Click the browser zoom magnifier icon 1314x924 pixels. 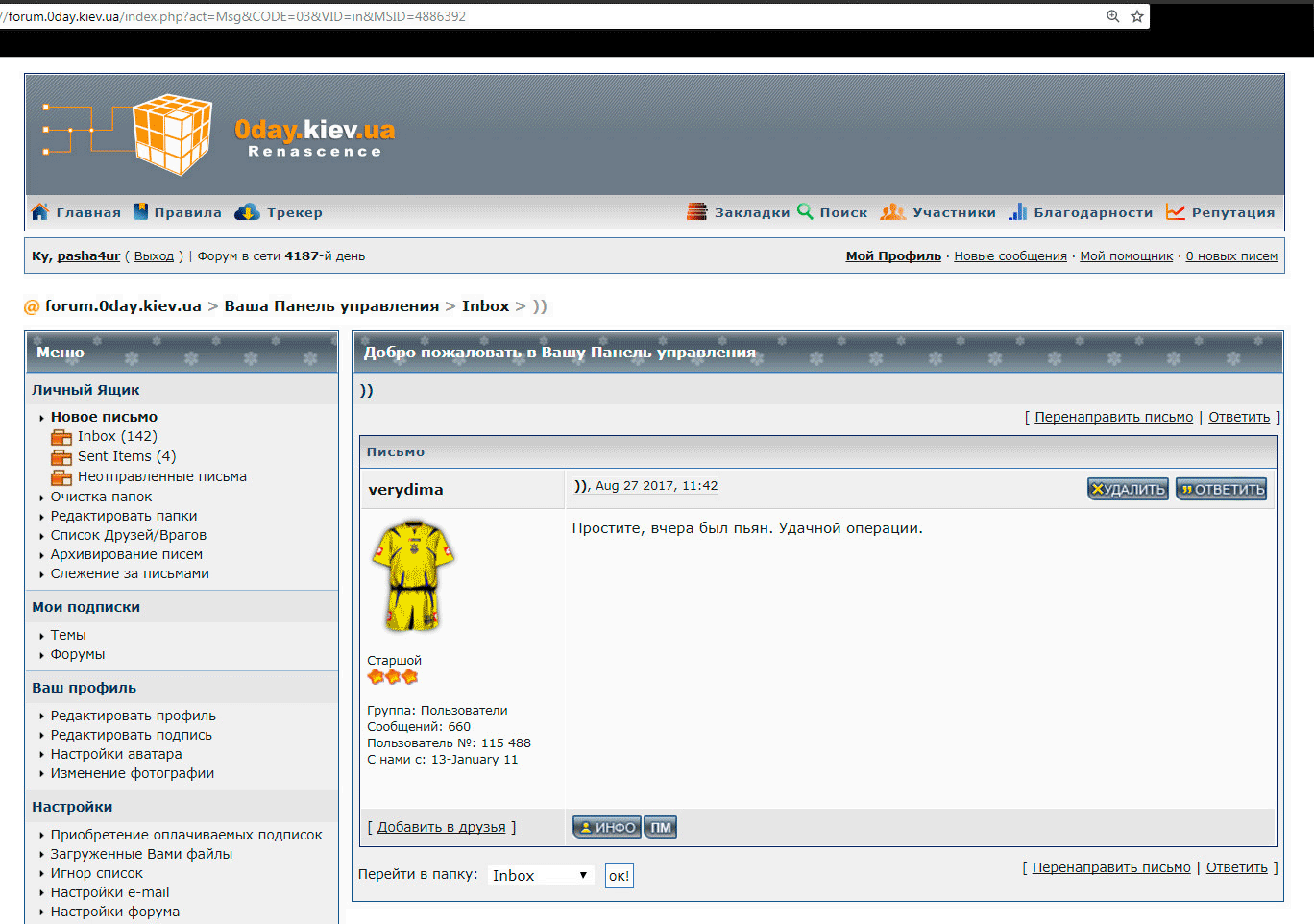(1112, 16)
